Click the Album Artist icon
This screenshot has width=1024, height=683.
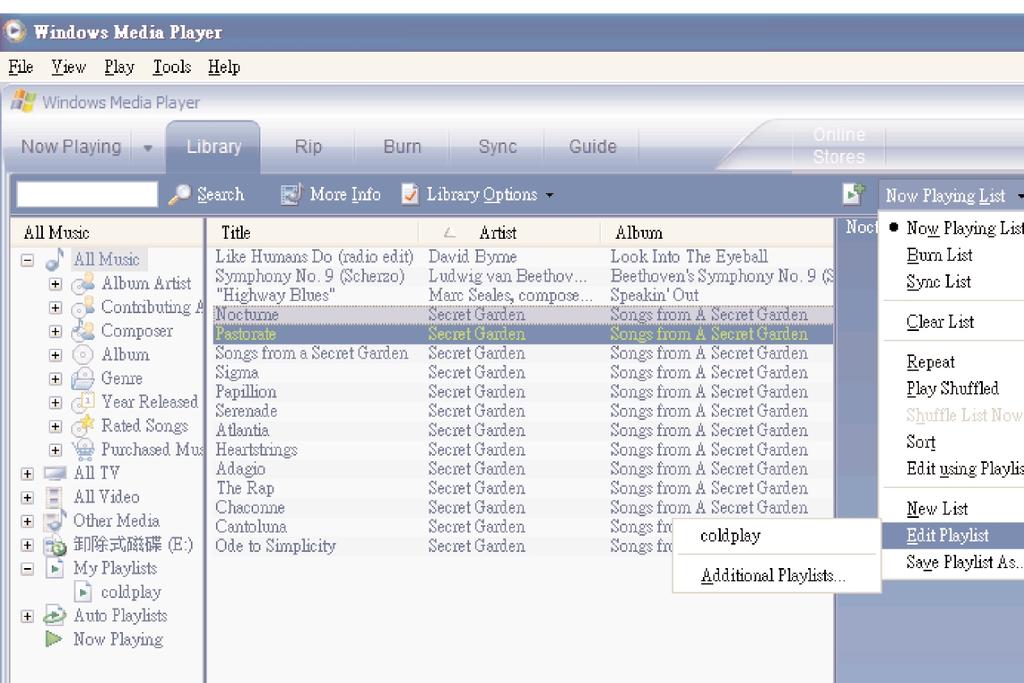83,284
